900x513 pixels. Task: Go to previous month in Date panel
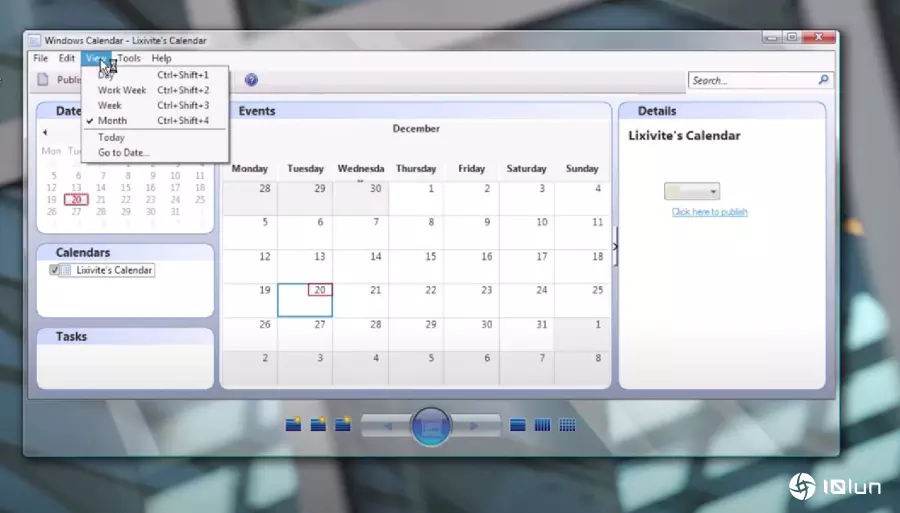tap(45, 133)
